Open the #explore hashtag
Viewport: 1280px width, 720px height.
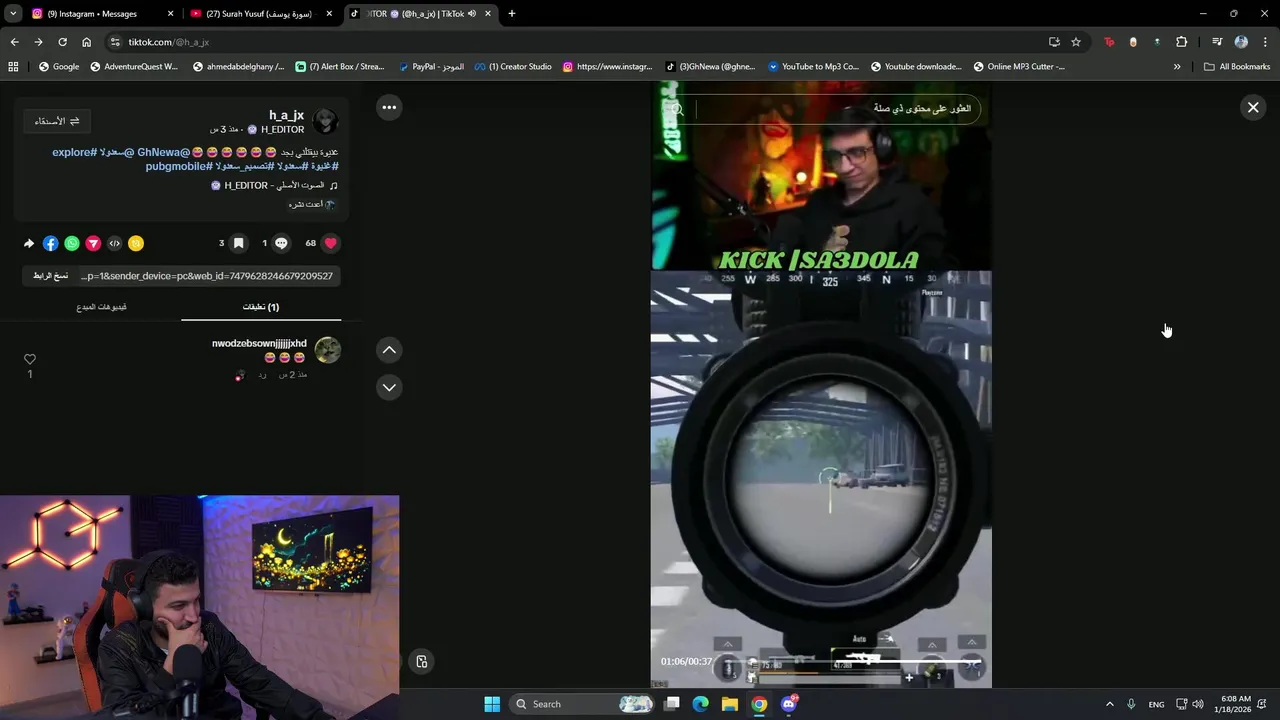tap(74, 152)
